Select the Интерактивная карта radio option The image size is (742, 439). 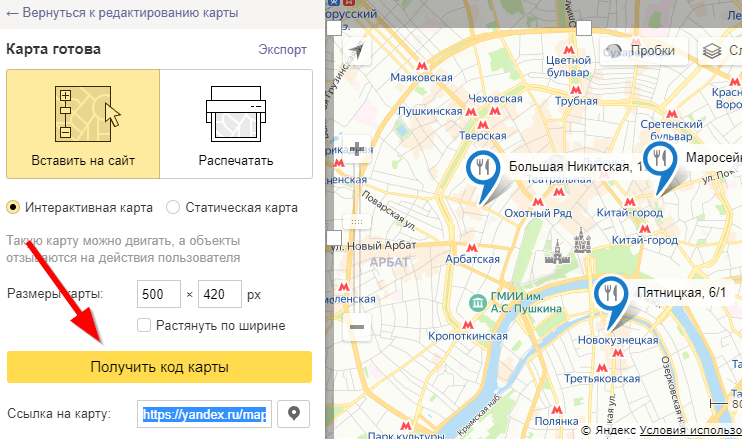pos(14,208)
